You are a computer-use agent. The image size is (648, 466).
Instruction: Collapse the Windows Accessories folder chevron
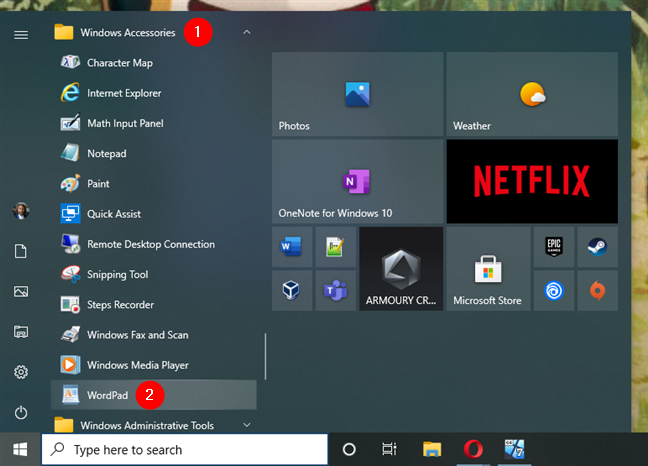coord(247,32)
